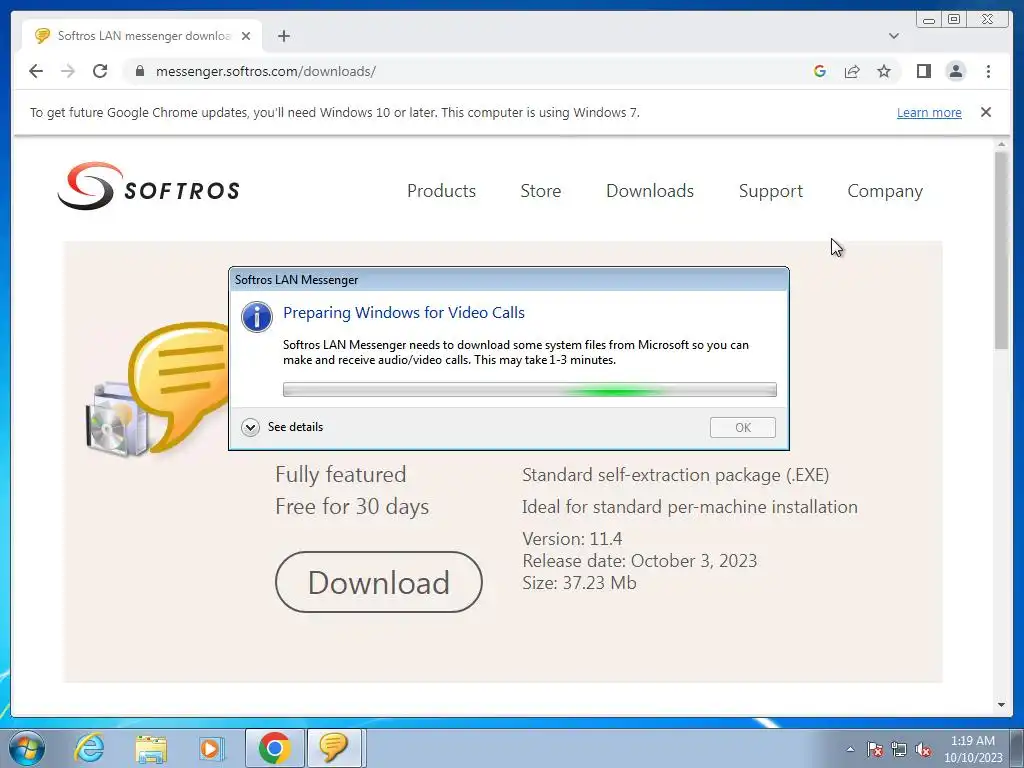Open a new tab with the plus button
The width and height of the screenshot is (1024, 768).
click(283, 36)
